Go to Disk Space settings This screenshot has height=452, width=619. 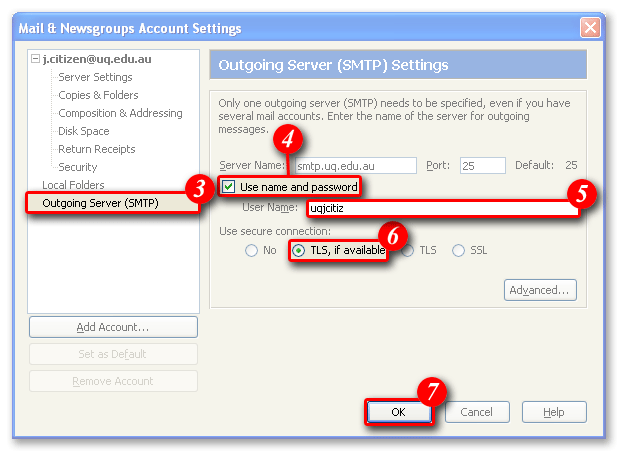[x=84, y=131]
